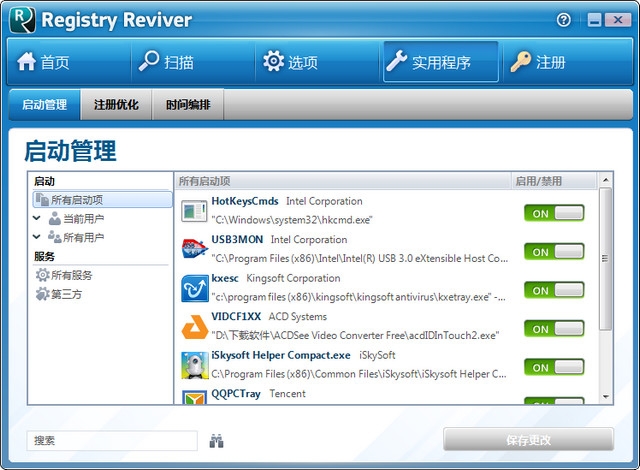The width and height of the screenshot is (640, 470).
Task: Click the 所有服务 gear icon
Action: pos(42,275)
